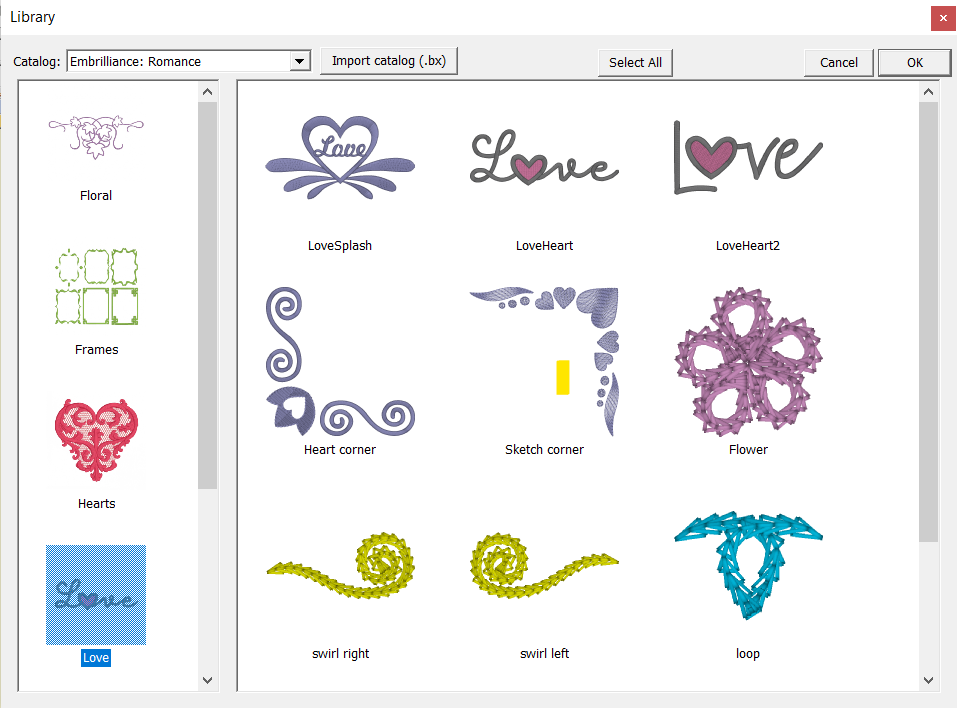The height and width of the screenshot is (708, 957).
Task: Select the LoveSplash design thumbnail
Action: pos(340,160)
